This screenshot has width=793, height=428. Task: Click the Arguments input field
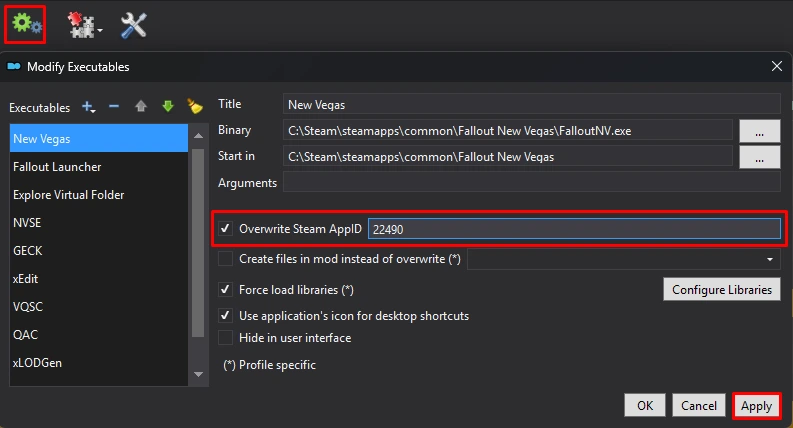(531, 182)
